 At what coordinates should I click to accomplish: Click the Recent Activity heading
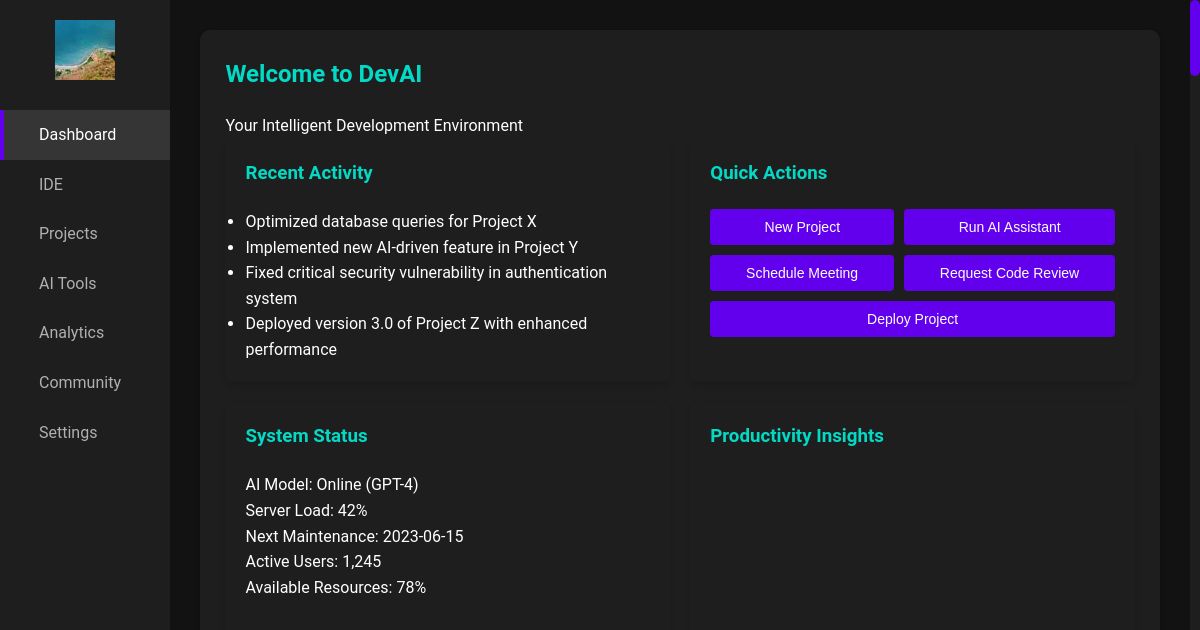point(309,173)
